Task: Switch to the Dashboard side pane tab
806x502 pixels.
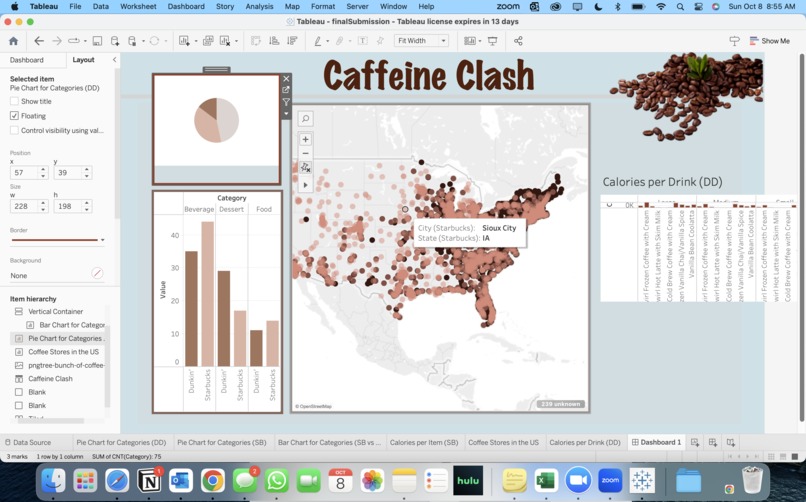Action: (x=27, y=60)
